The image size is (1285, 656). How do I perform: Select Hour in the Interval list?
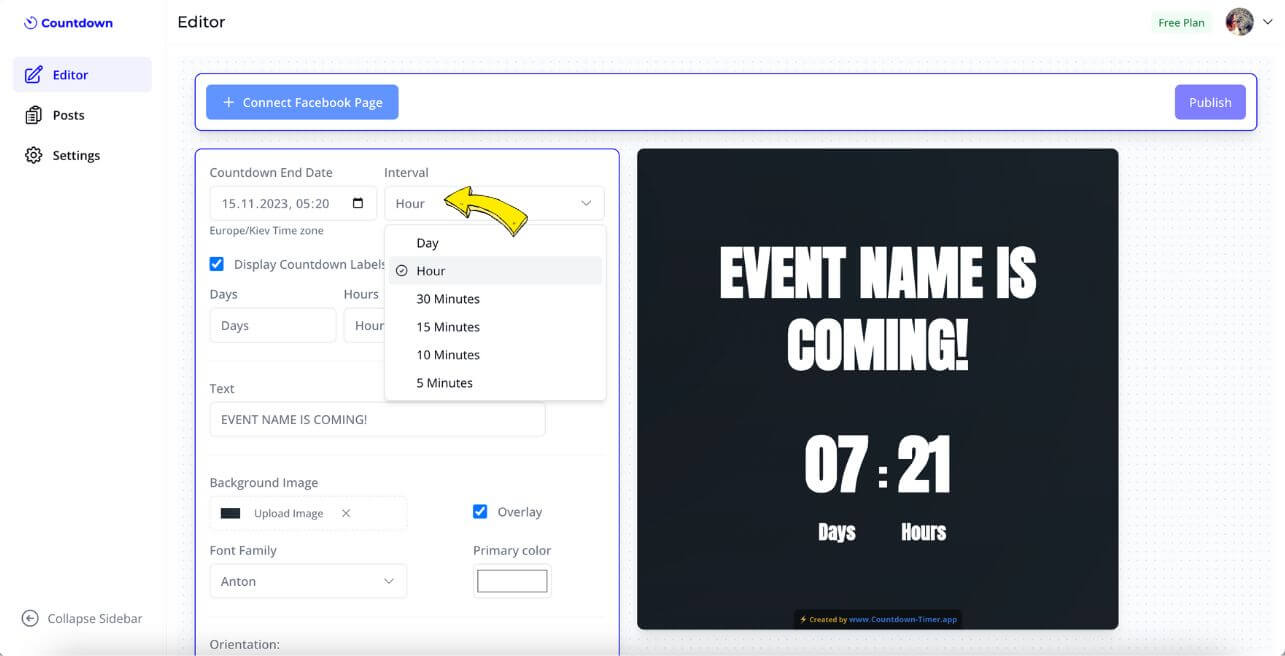coord(431,270)
